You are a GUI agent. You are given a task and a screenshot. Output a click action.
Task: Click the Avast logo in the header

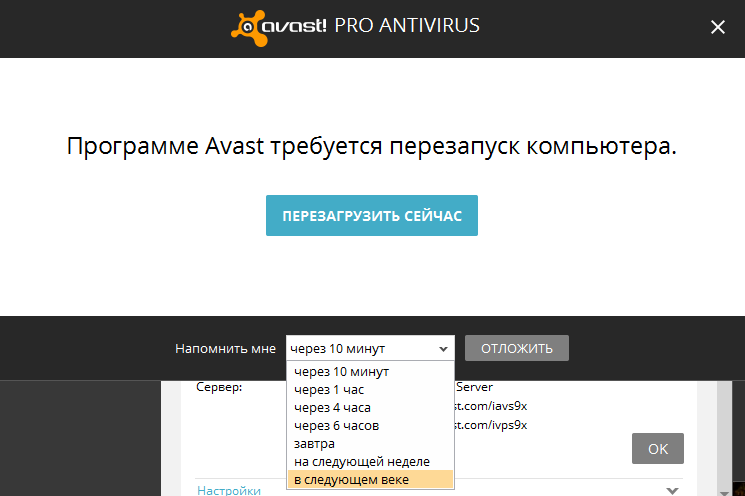coord(278,28)
